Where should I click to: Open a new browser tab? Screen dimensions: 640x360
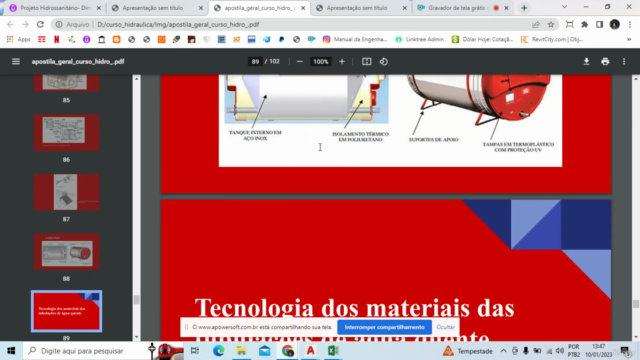[x=524, y=8]
